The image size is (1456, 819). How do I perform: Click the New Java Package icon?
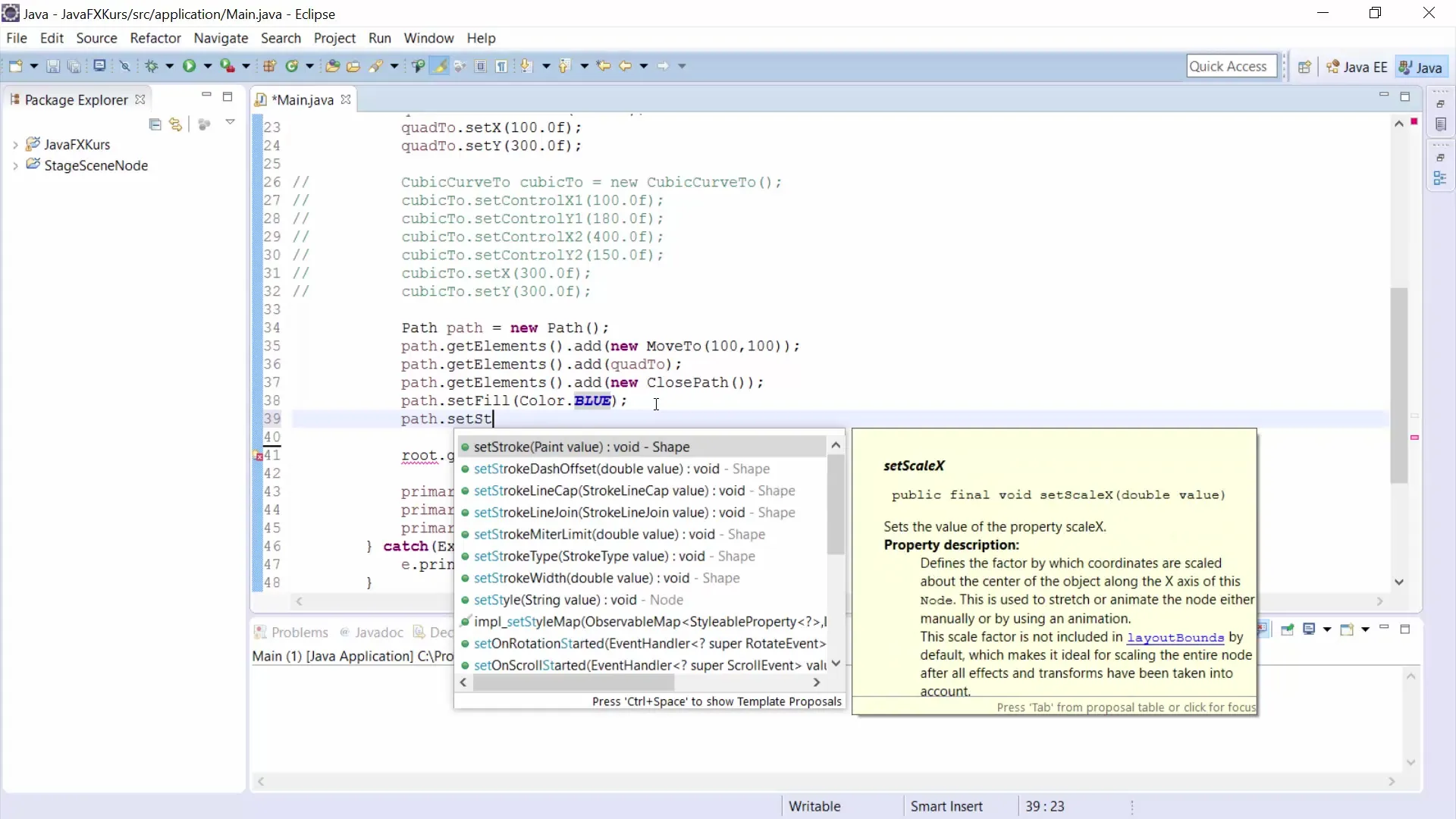[x=269, y=66]
